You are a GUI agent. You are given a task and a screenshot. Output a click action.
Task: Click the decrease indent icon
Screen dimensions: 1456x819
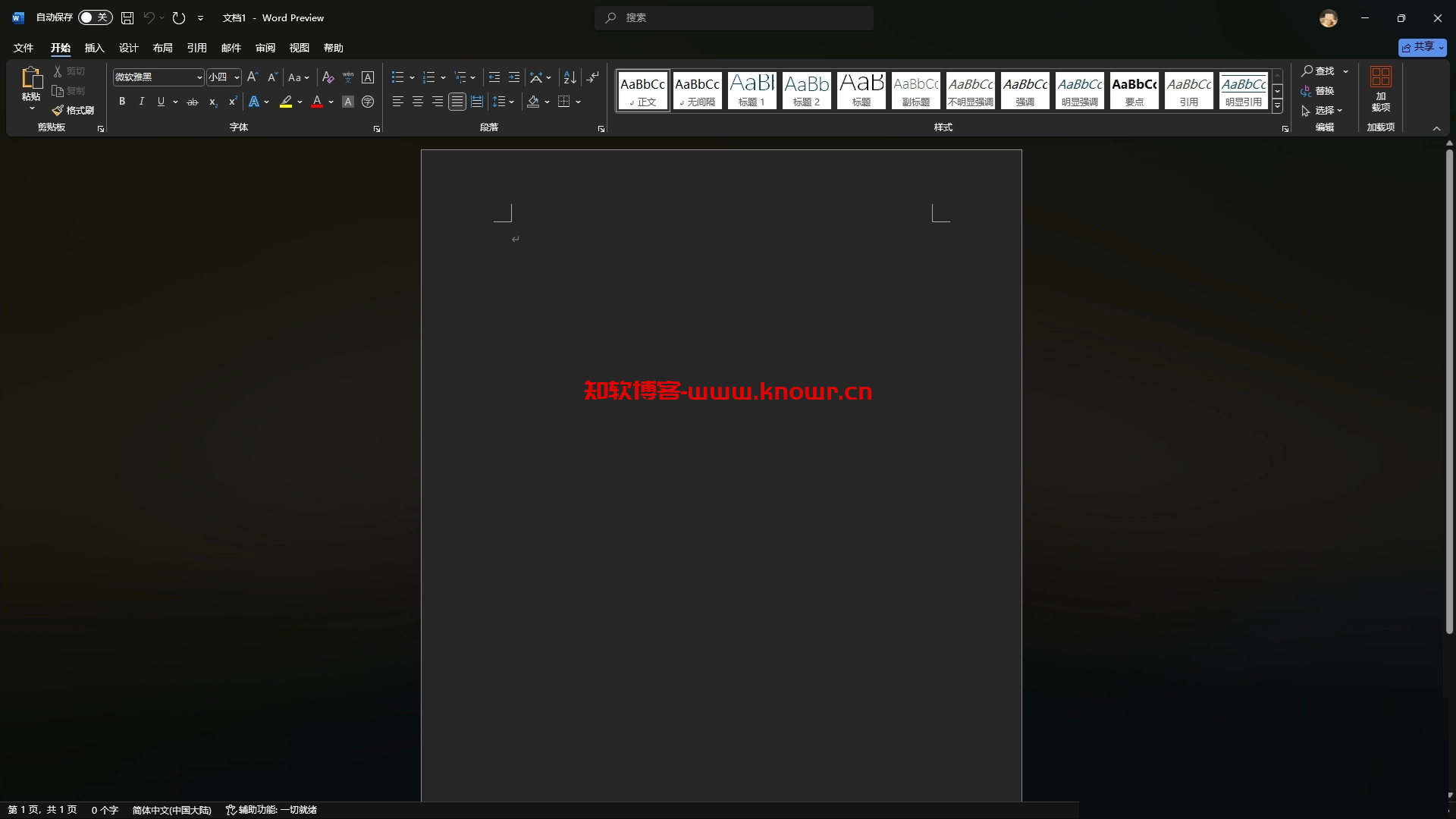pyautogui.click(x=494, y=77)
